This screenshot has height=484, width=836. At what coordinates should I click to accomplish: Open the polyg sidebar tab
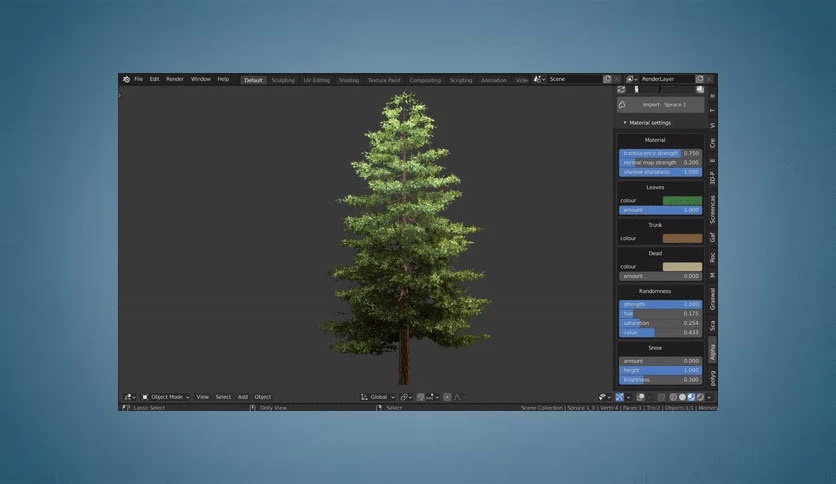pyautogui.click(x=712, y=378)
